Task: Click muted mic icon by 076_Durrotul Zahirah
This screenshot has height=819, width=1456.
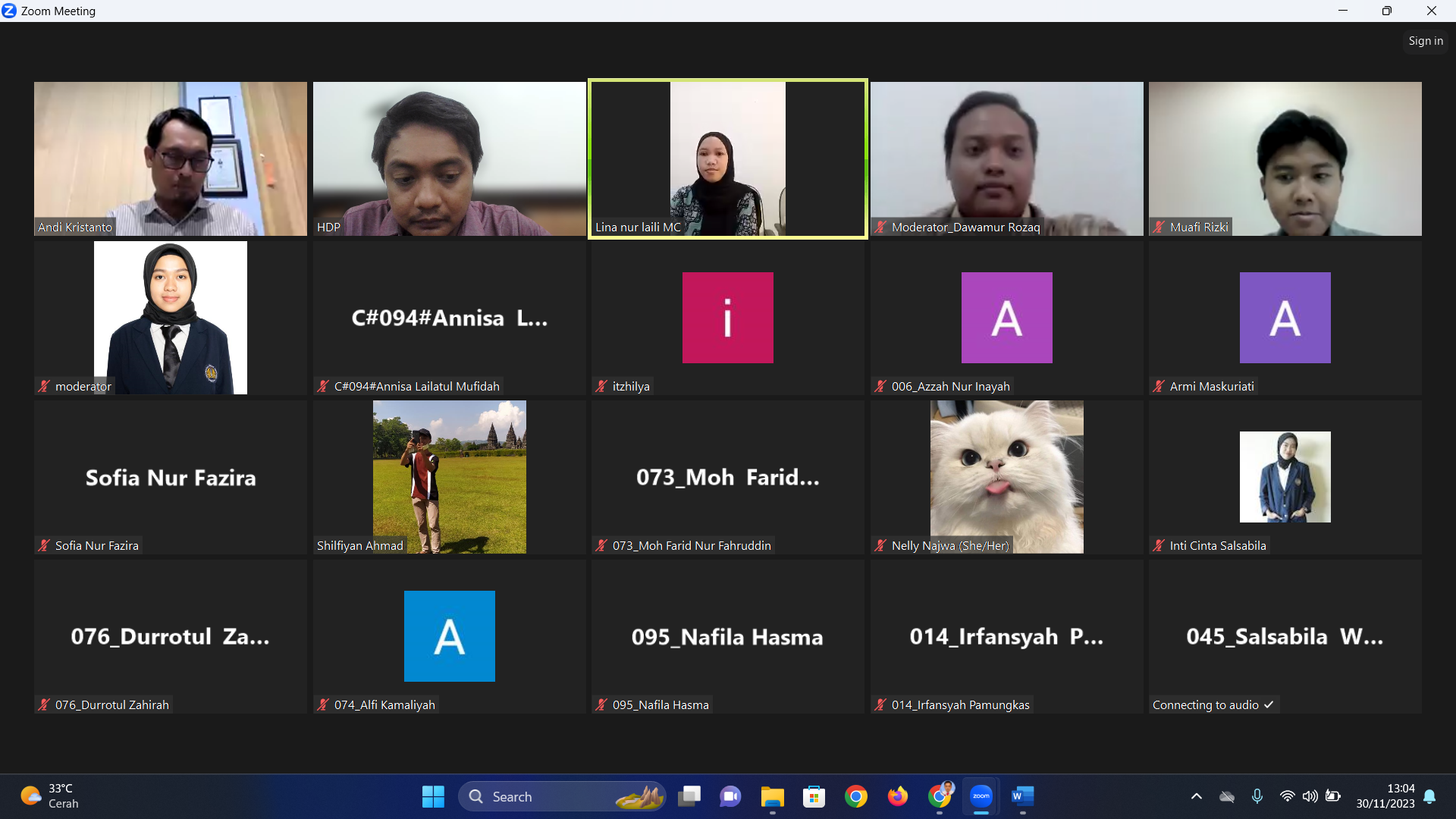Action: tap(44, 704)
